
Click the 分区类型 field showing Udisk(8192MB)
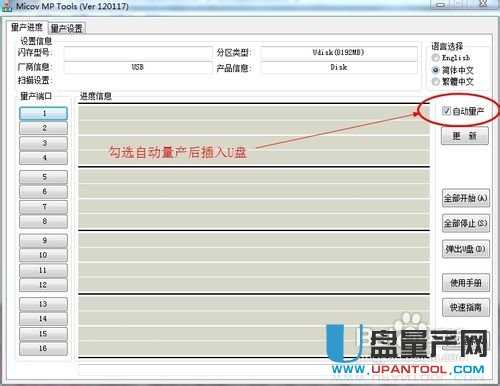pos(339,53)
